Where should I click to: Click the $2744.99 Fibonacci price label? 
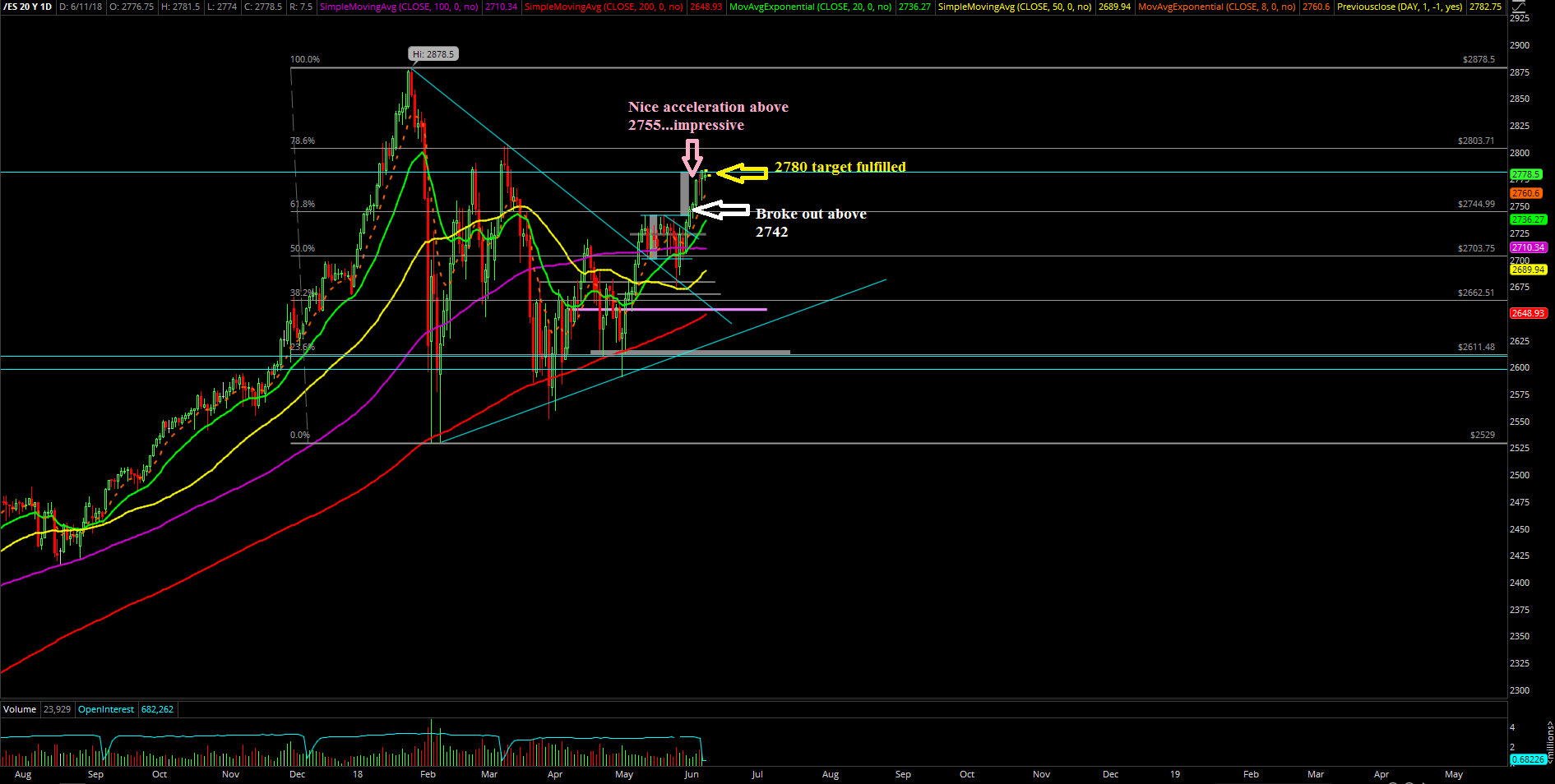[x=1476, y=204]
